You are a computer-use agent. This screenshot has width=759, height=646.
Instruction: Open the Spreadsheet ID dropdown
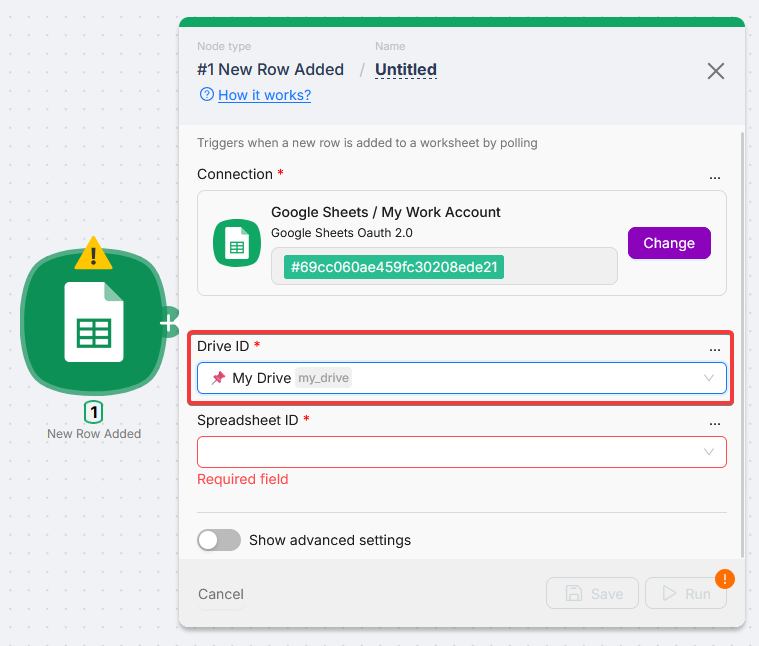pyautogui.click(x=709, y=452)
